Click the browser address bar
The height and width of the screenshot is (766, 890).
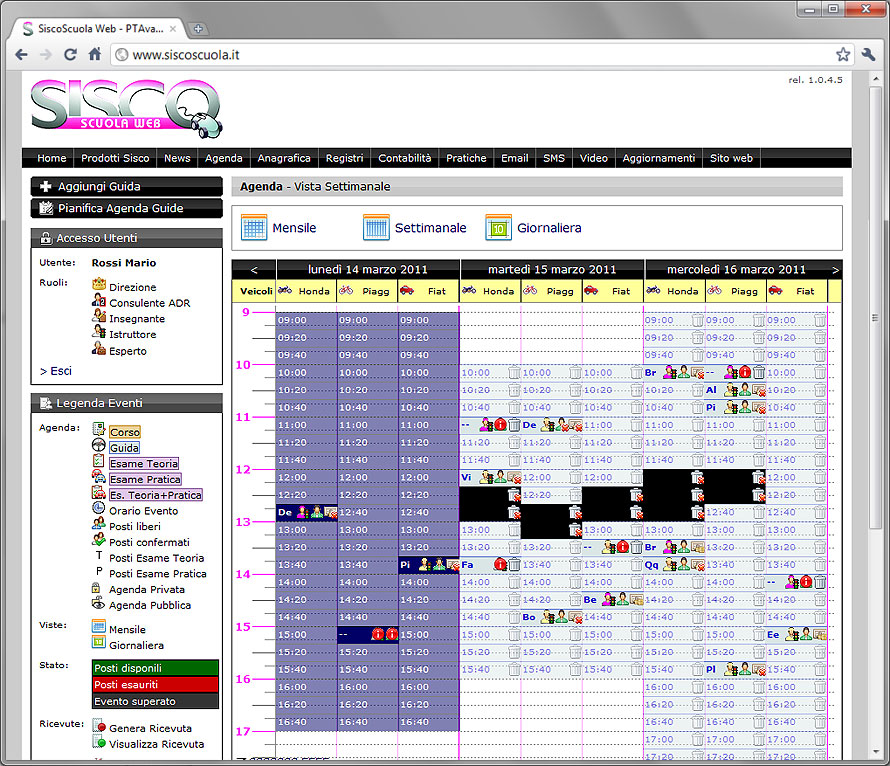[470, 55]
